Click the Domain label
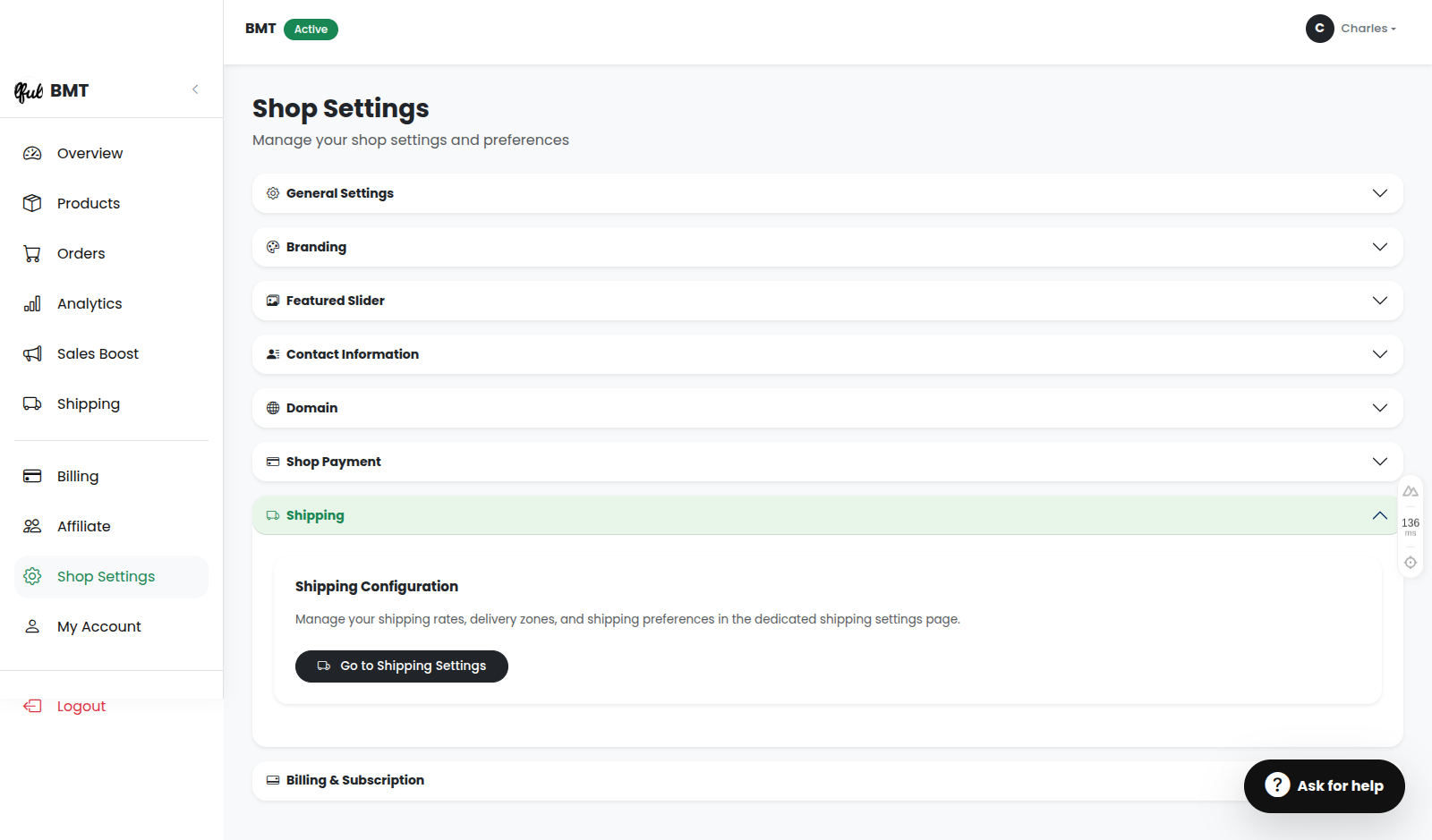Screen dimensions: 1432x840 (311, 408)
